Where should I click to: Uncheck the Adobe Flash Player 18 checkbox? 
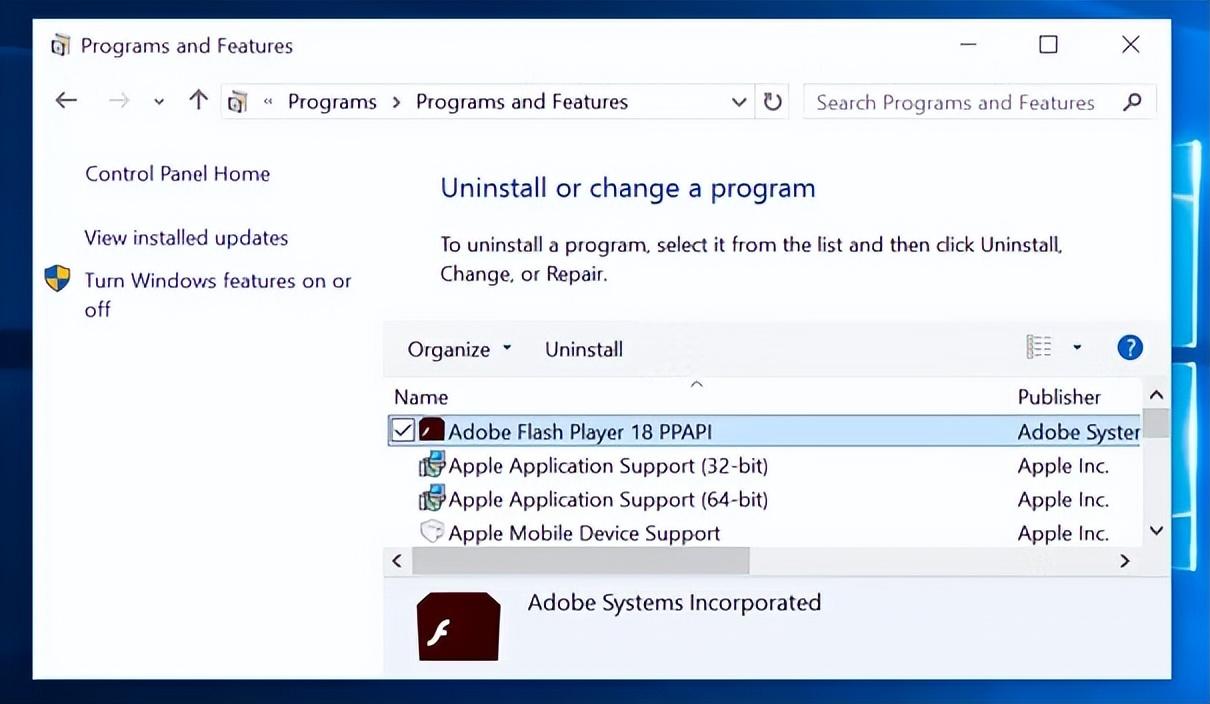coord(403,431)
